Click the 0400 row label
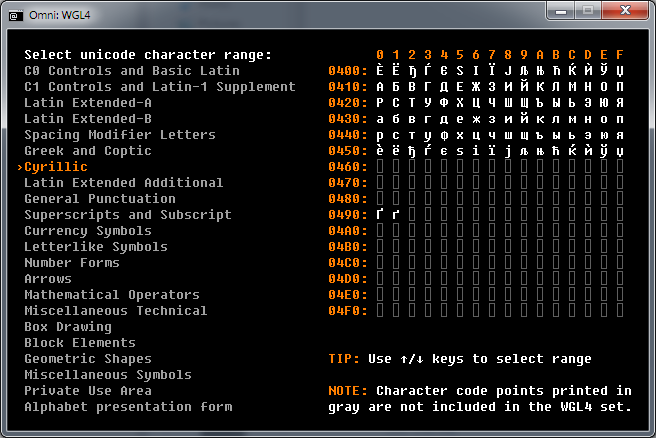 click(x=348, y=71)
